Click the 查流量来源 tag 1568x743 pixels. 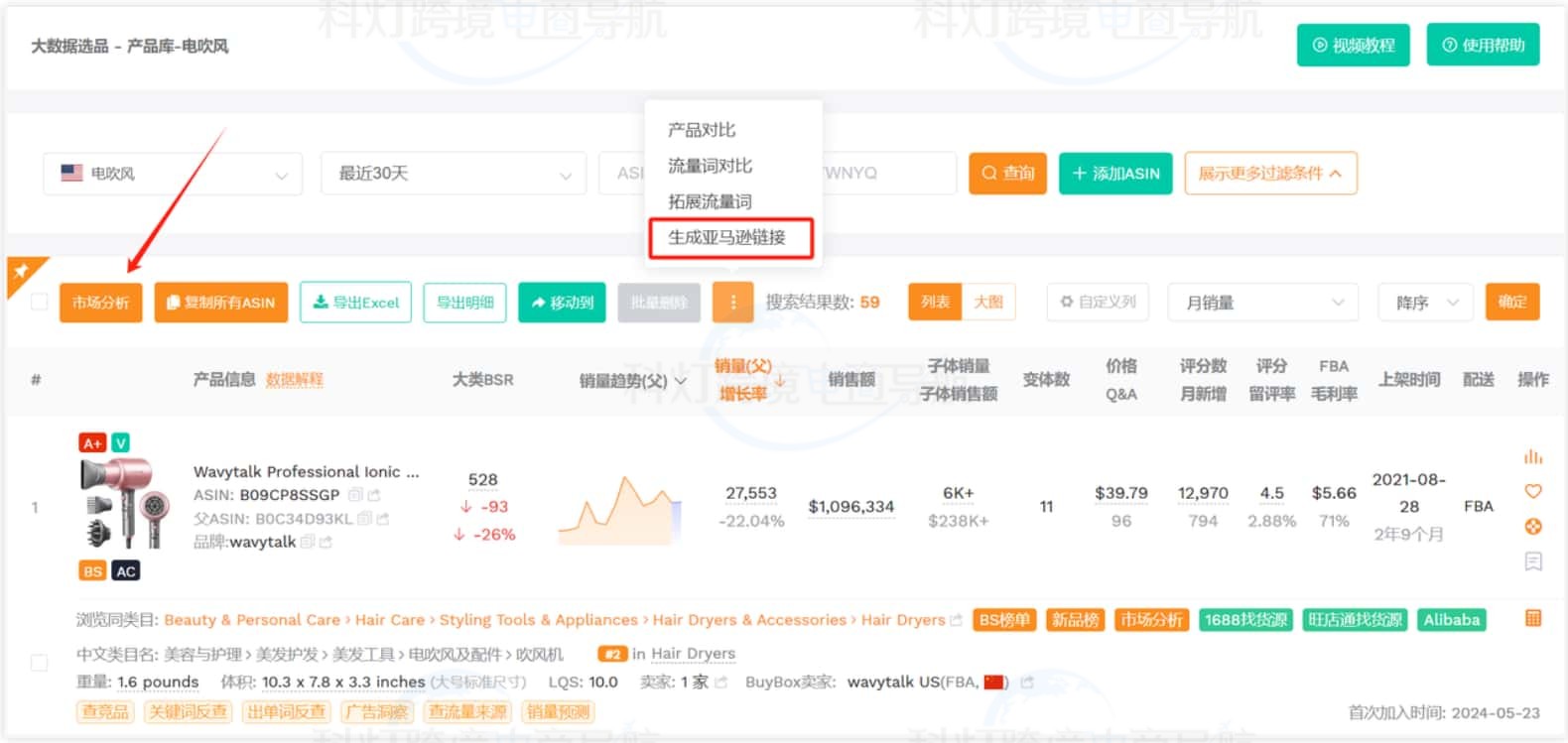467,711
